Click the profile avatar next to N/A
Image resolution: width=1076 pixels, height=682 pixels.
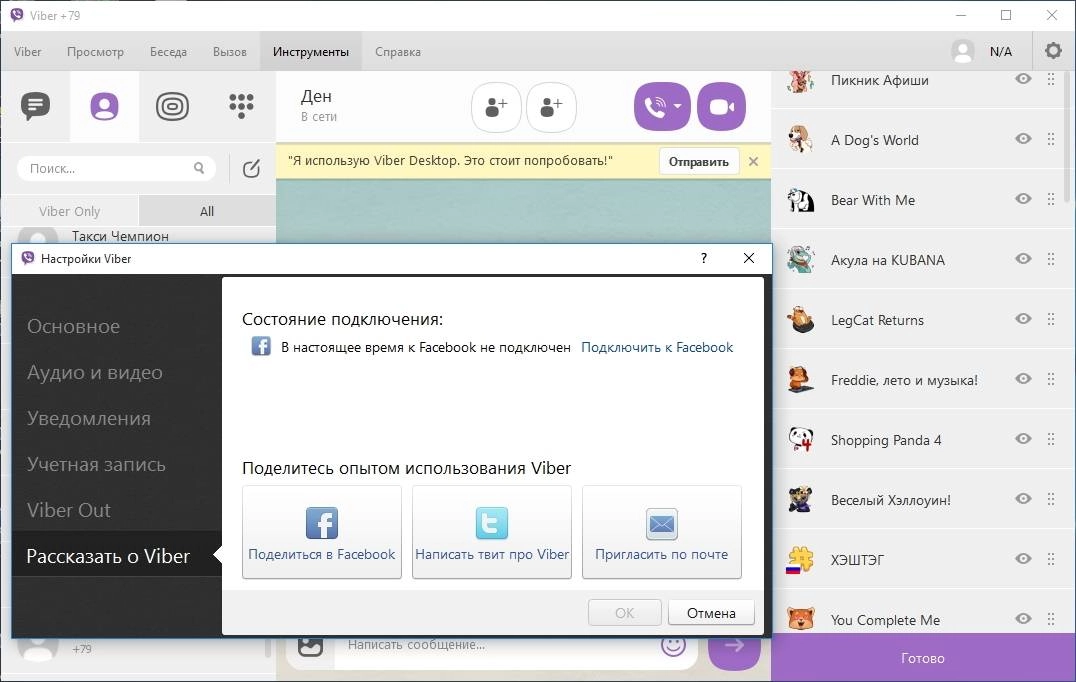coord(963,51)
